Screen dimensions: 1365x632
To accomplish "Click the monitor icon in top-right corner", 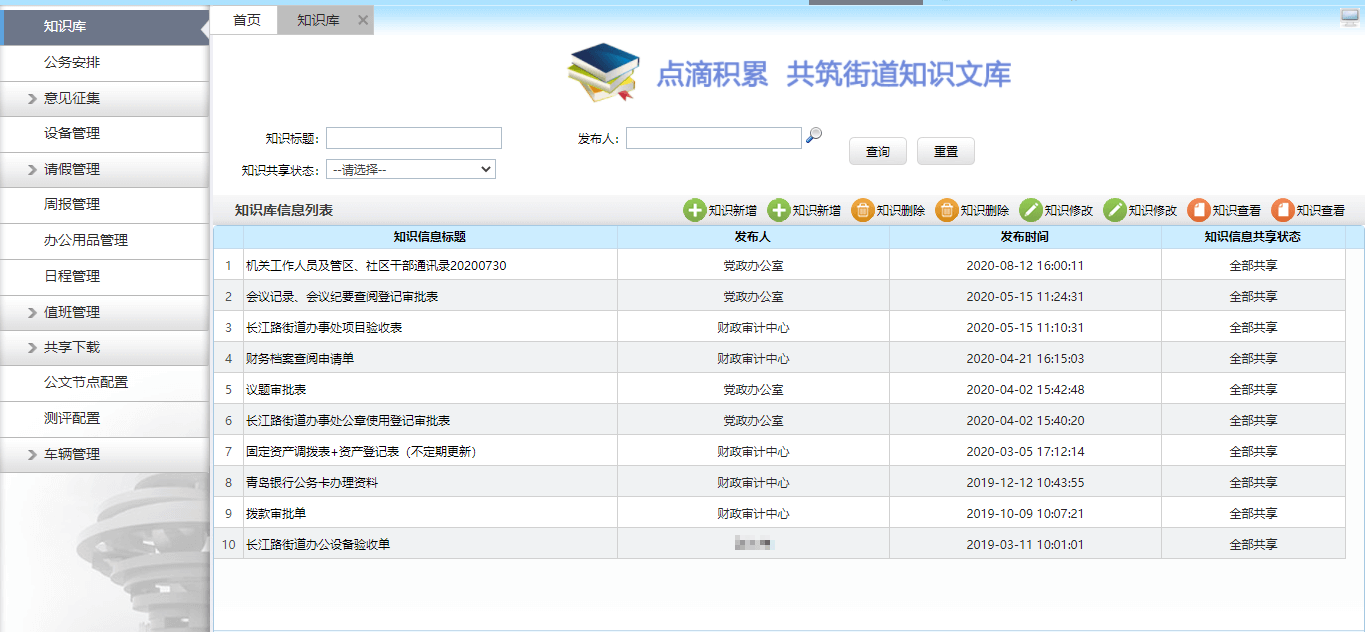I will (x=1350, y=17).
